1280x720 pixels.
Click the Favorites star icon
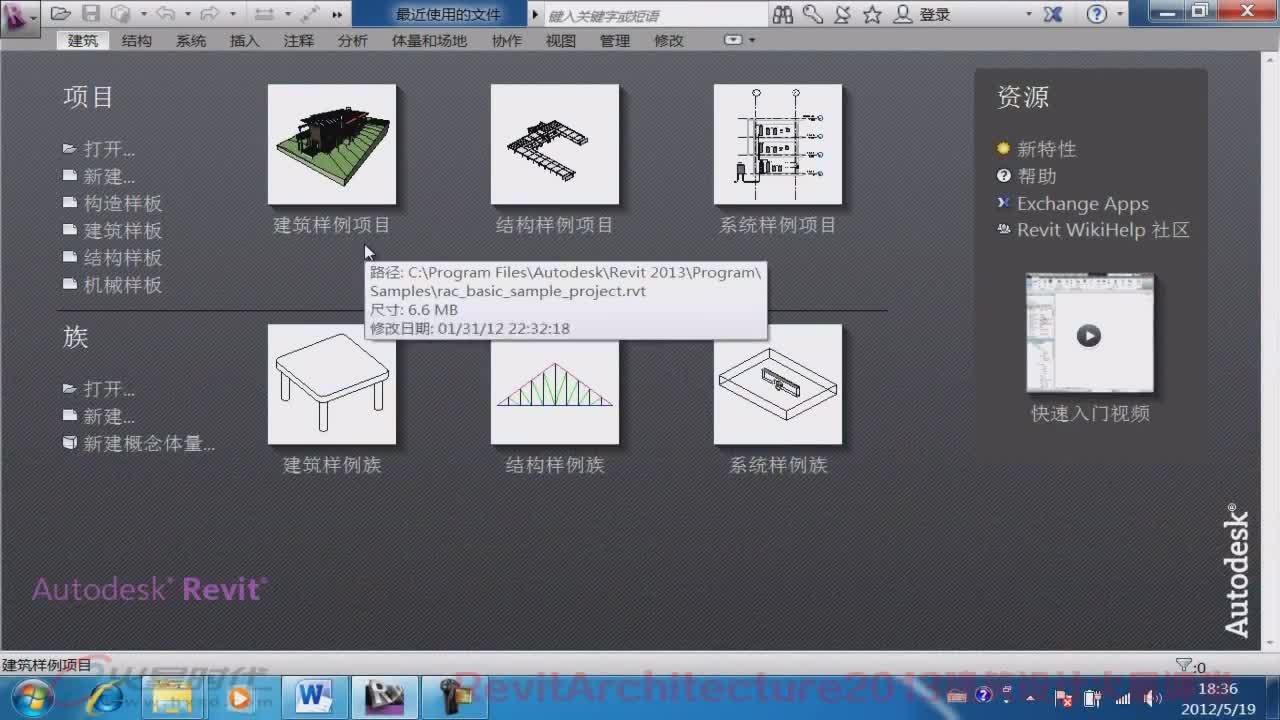[x=873, y=14]
